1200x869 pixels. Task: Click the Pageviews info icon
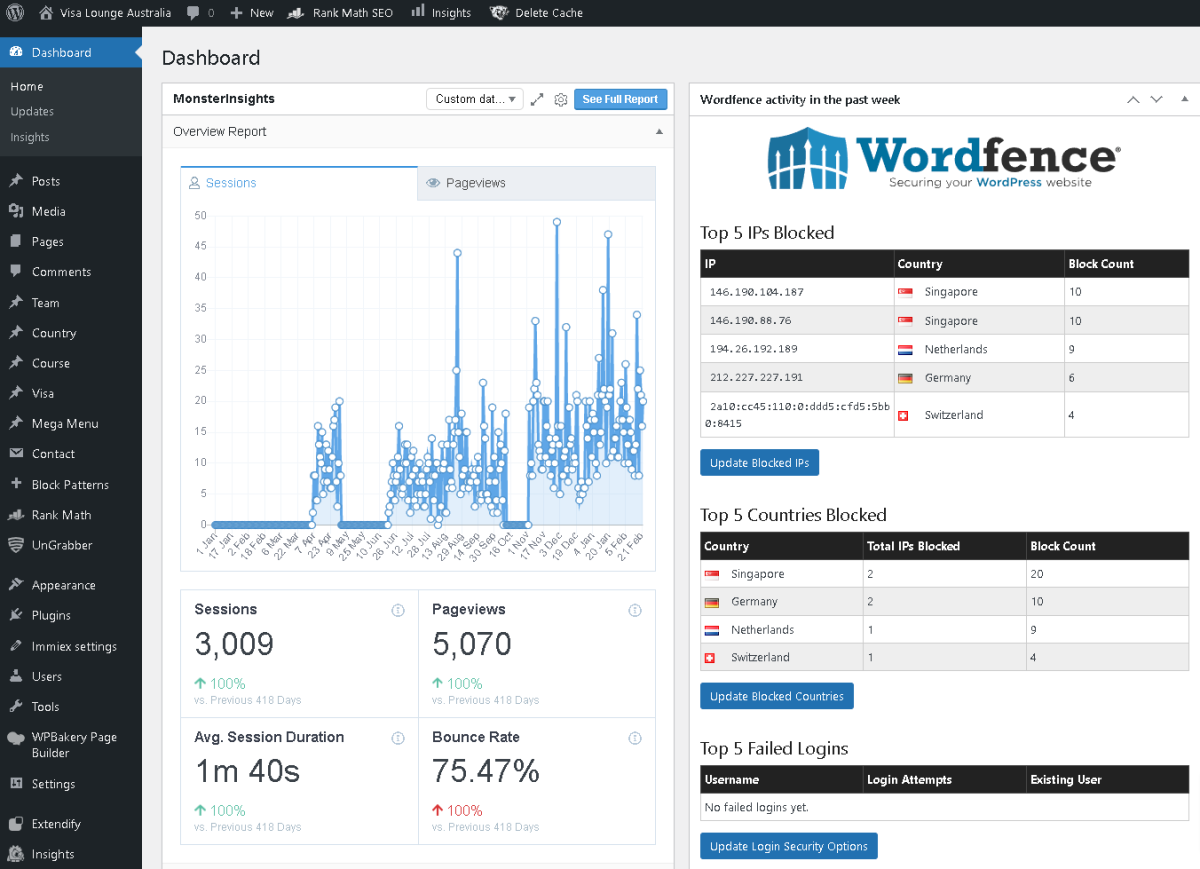click(635, 610)
